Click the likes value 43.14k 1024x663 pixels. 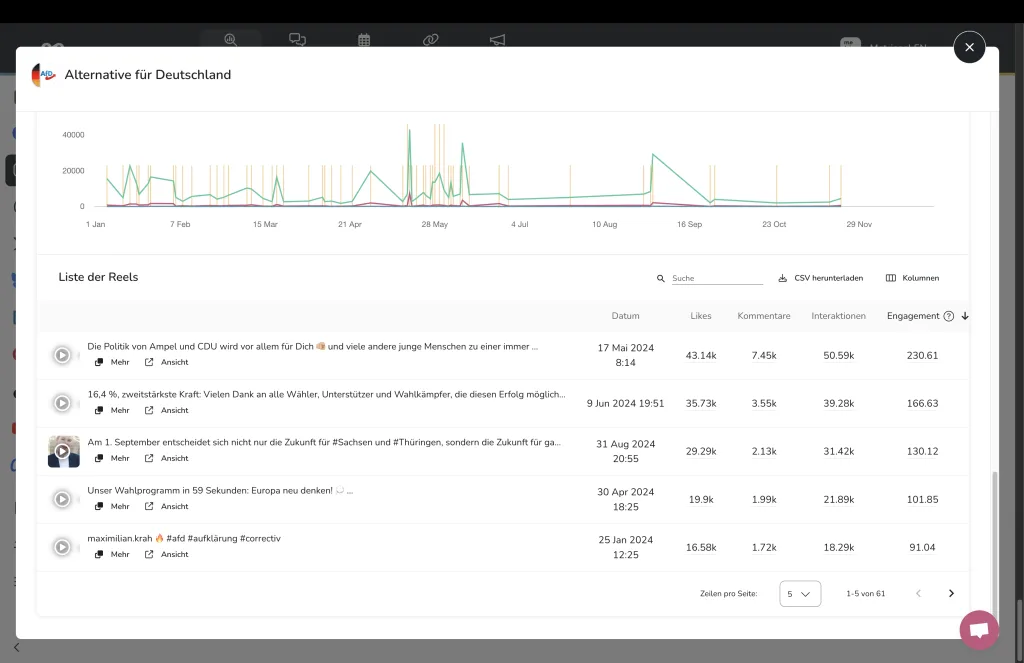point(701,355)
